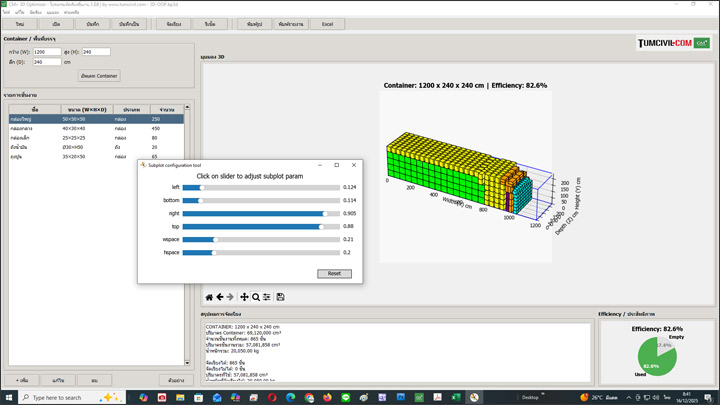Open the second menu bar item
This screenshot has width=720, height=405.
pos(19,12)
